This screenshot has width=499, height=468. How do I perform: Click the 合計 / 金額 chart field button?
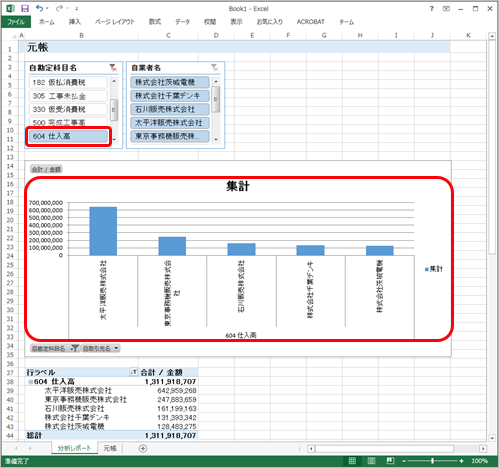click(46, 169)
